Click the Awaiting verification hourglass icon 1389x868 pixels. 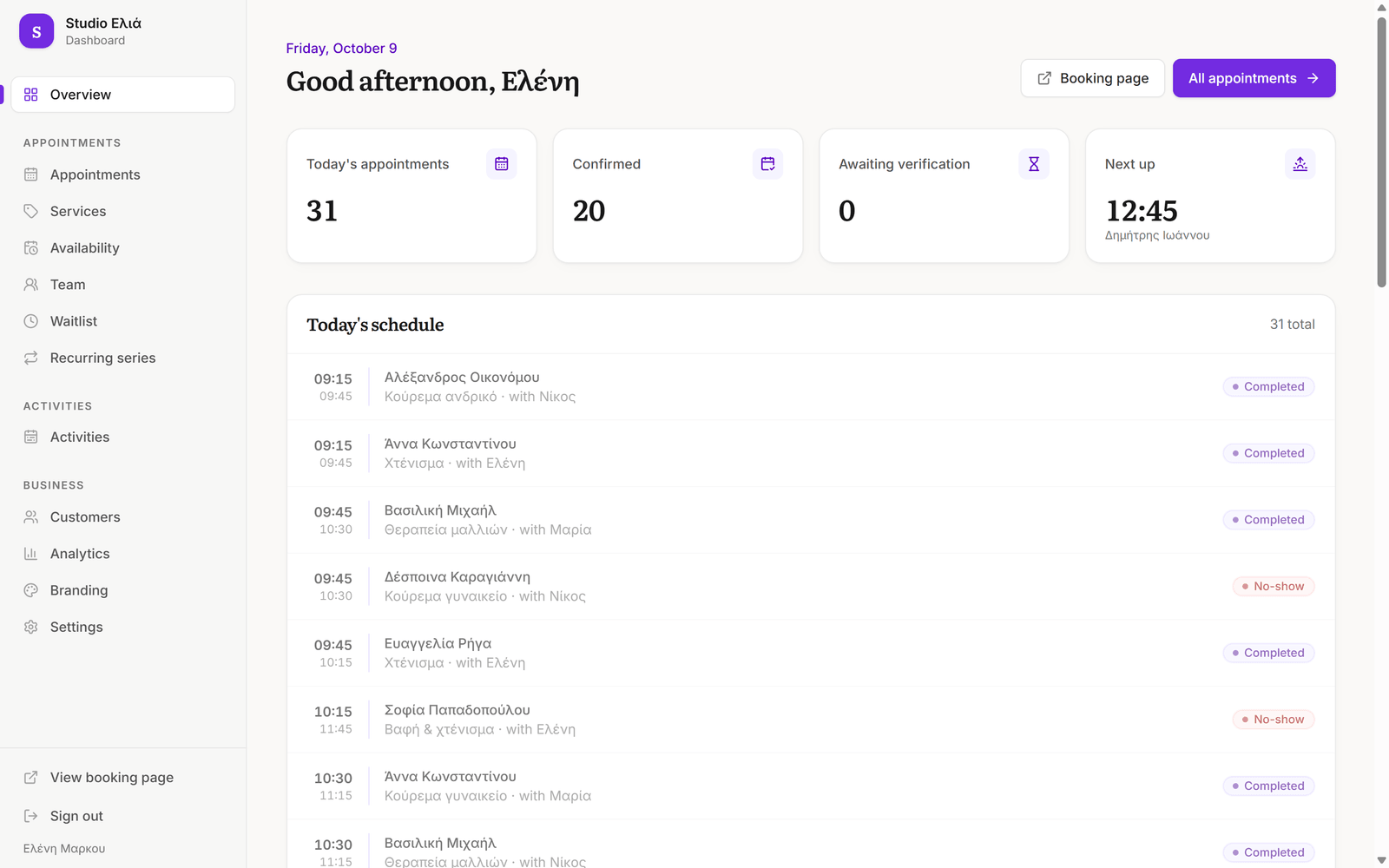tap(1034, 164)
